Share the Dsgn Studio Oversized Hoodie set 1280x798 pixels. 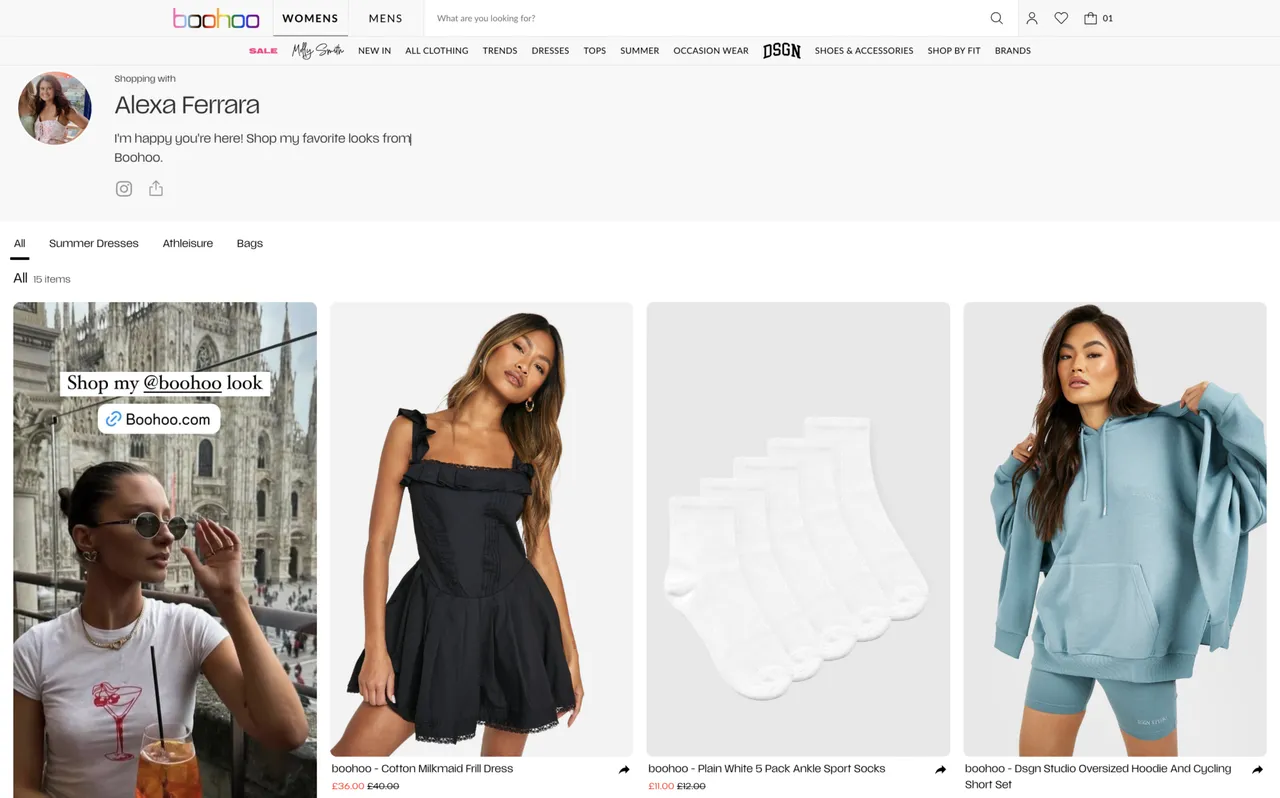[x=1257, y=770]
